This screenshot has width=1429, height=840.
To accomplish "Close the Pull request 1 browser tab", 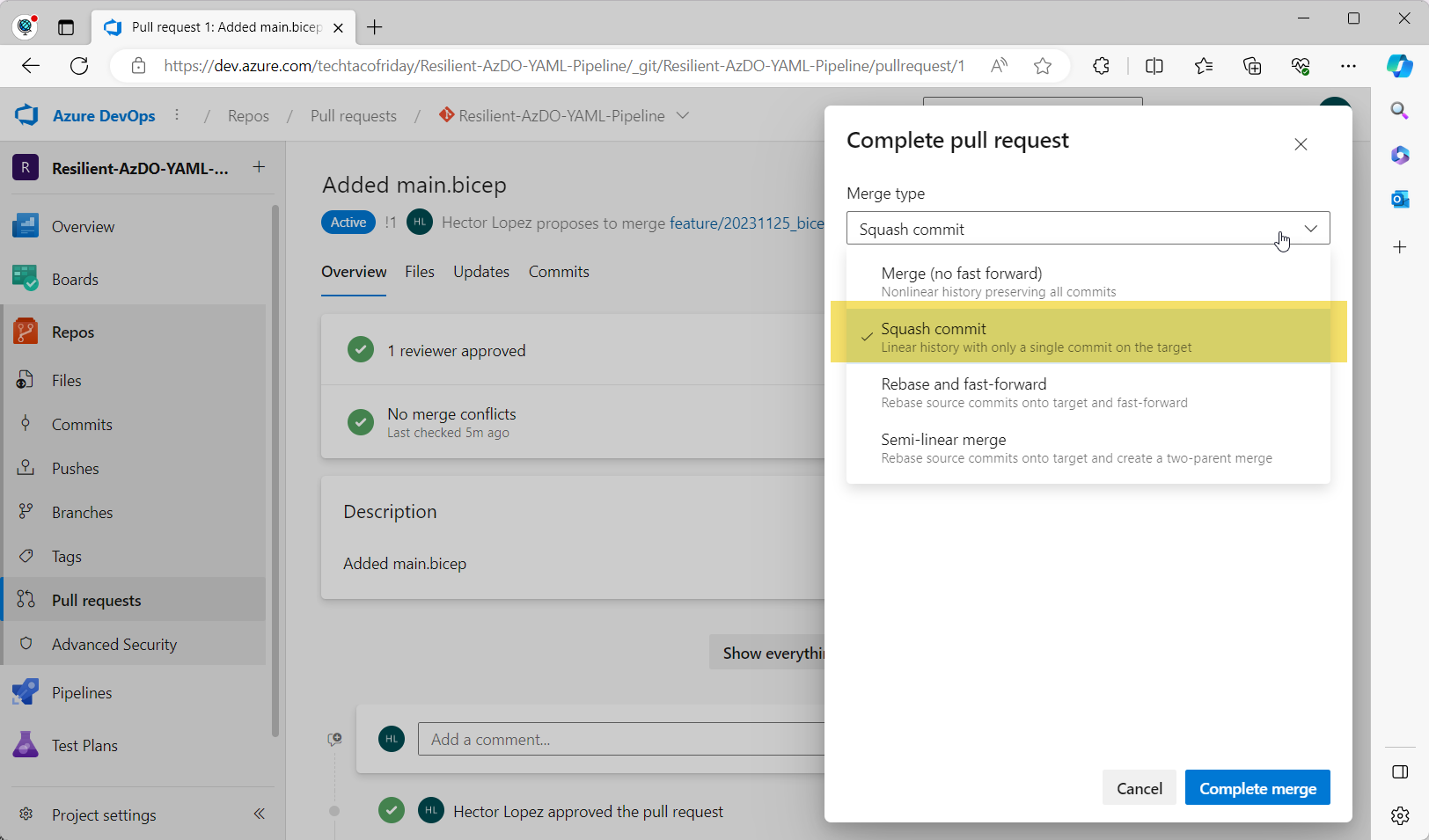I will [338, 27].
